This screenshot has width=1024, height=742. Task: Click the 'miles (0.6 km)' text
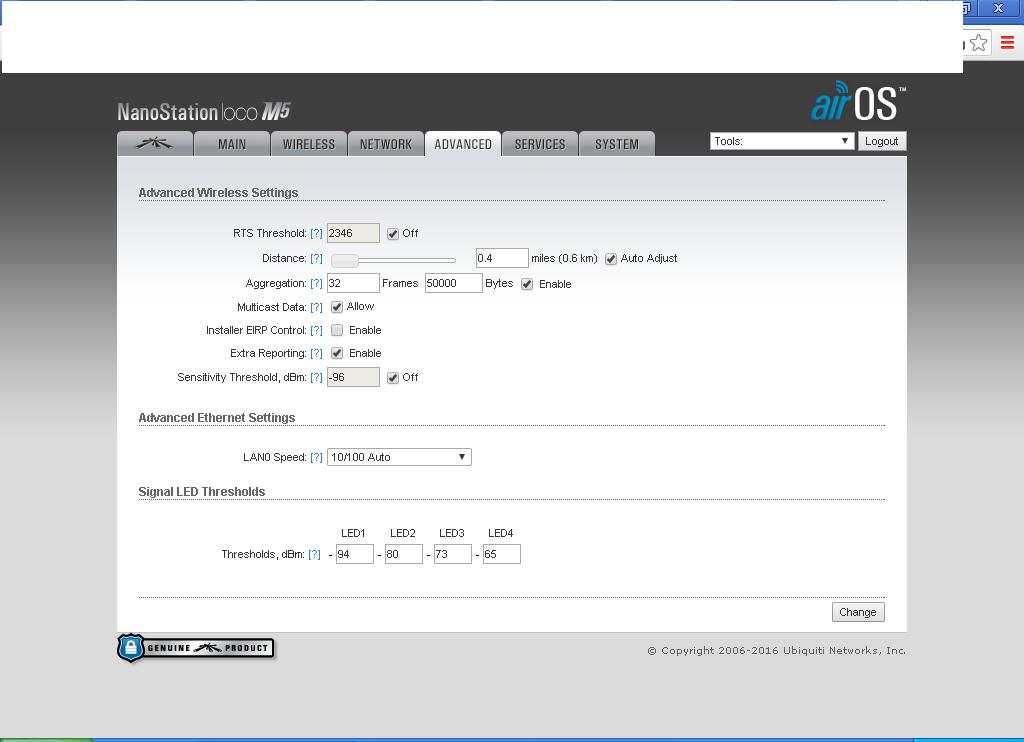click(x=564, y=258)
